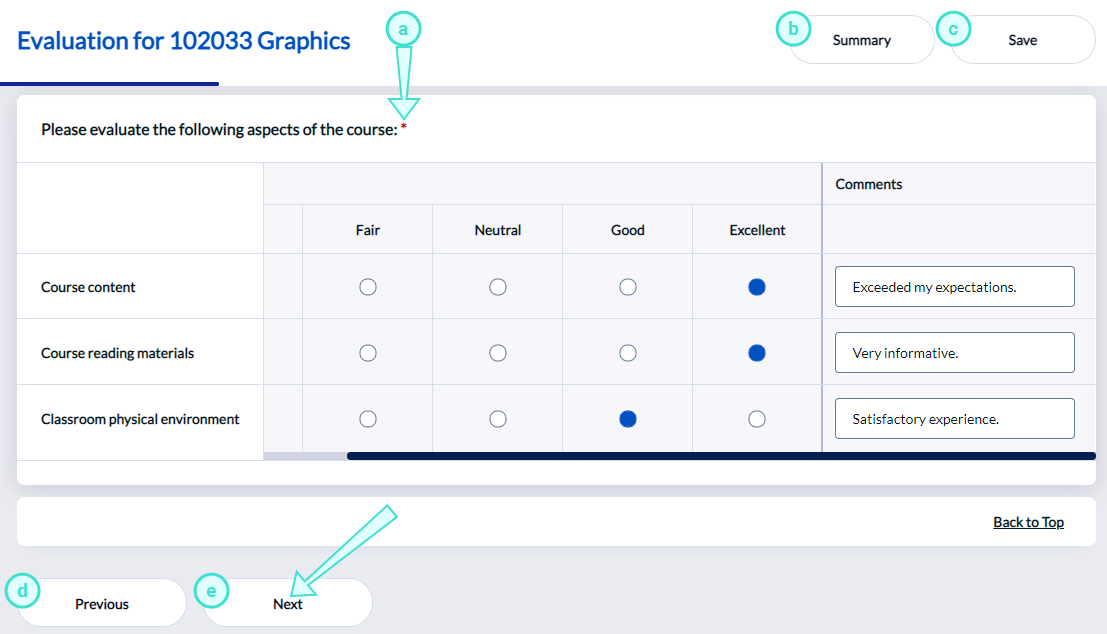The height and width of the screenshot is (634, 1107).
Task: Focus the 'Satisfactory experience.' comment field
Action: [x=954, y=419]
